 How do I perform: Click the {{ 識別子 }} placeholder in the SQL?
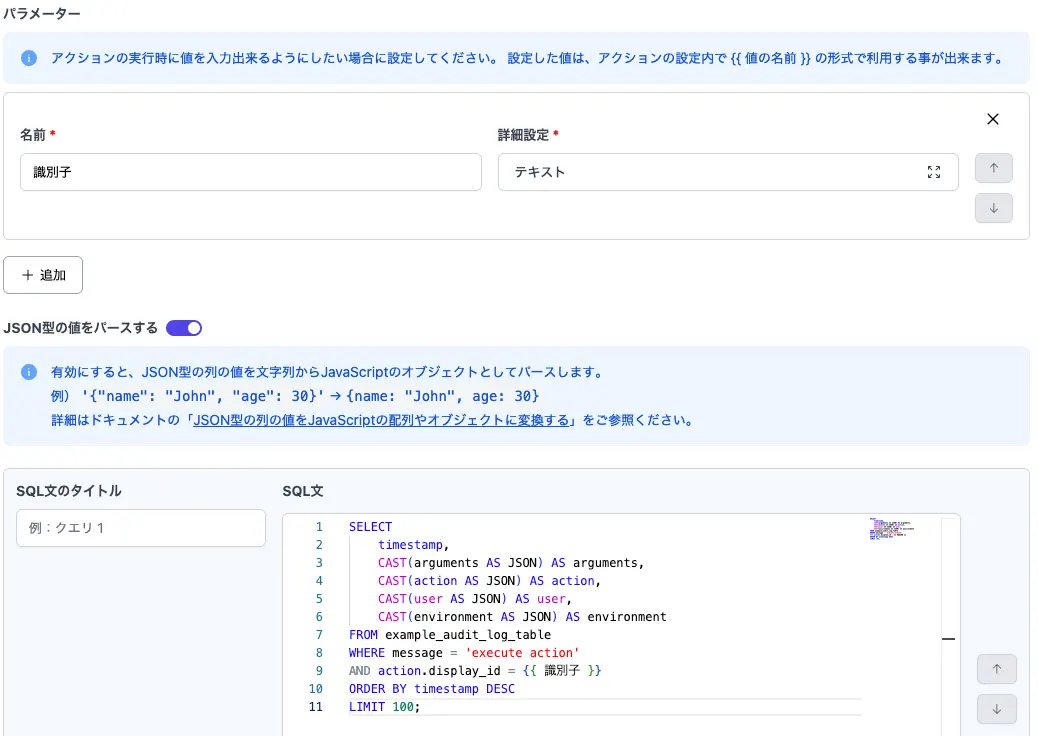pyautogui.click(x=562, y=670)
